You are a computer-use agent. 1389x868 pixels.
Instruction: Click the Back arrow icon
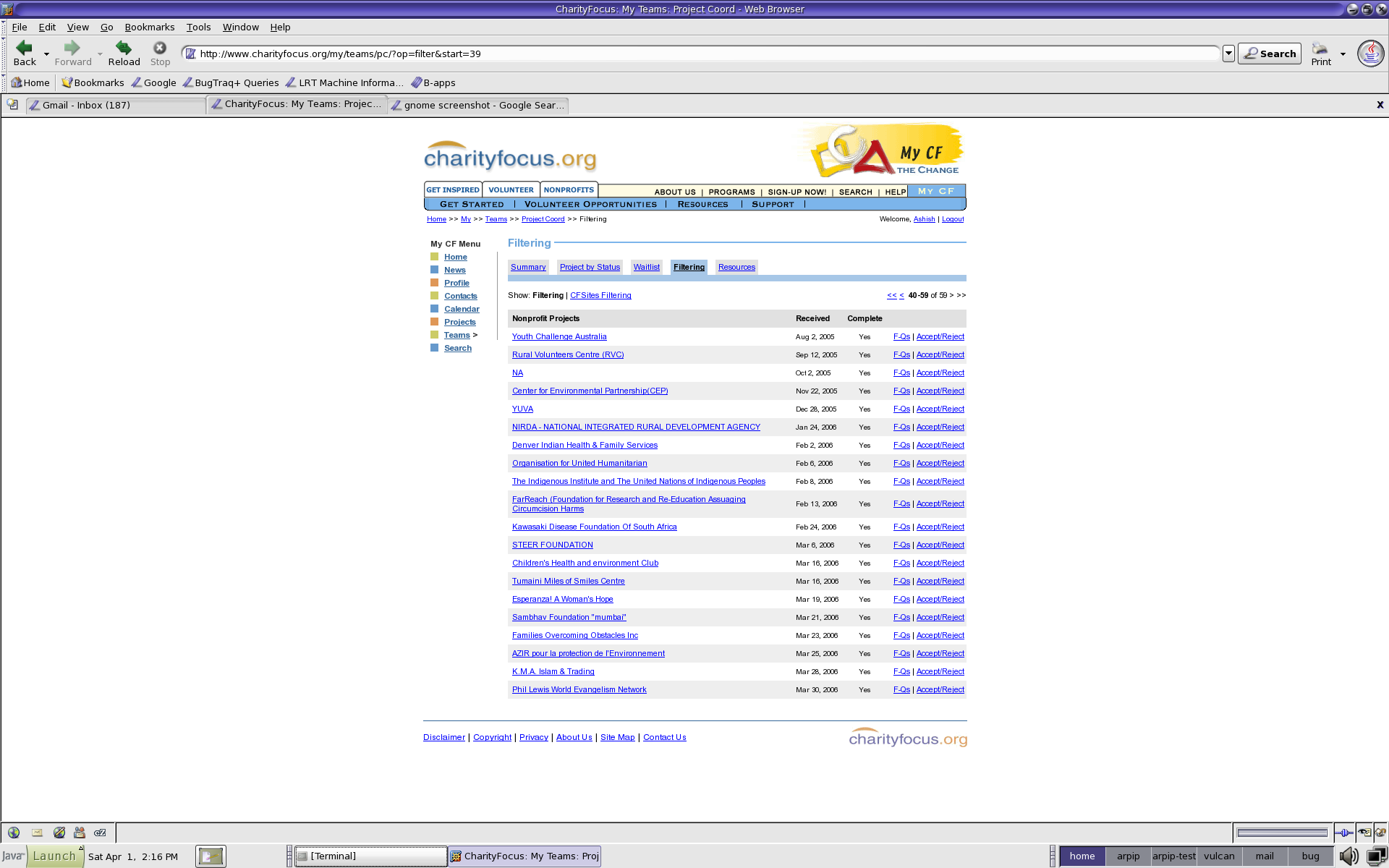(25, 48)
